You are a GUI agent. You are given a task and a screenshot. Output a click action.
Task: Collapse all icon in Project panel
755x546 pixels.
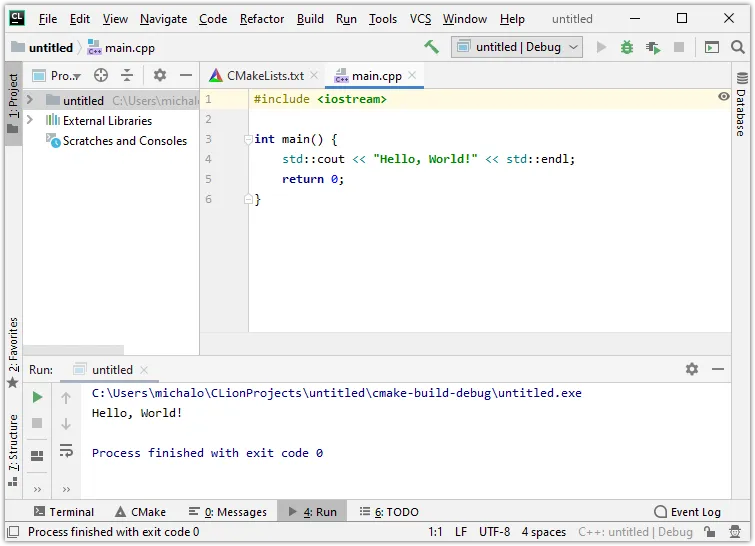[127, 76]
